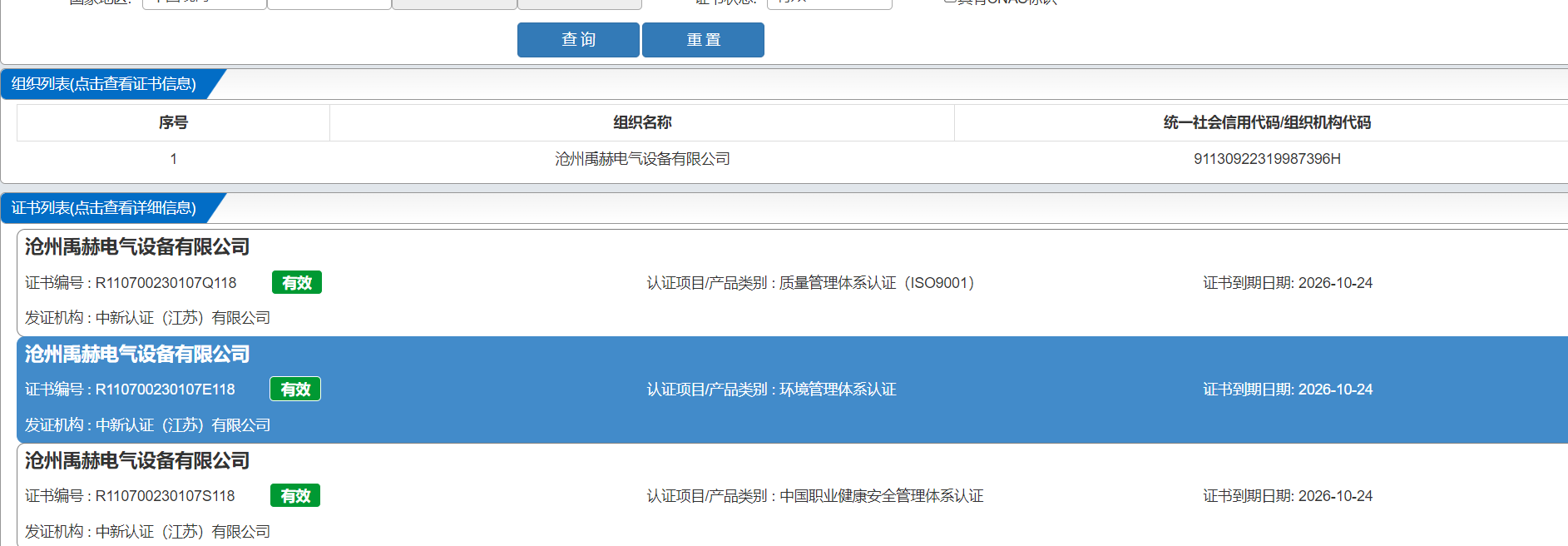Viewport: 1568px width, 546px height.
Task: Click 发证机构 line in the Q118 certificate card
Action: click(x=147, y=318)
